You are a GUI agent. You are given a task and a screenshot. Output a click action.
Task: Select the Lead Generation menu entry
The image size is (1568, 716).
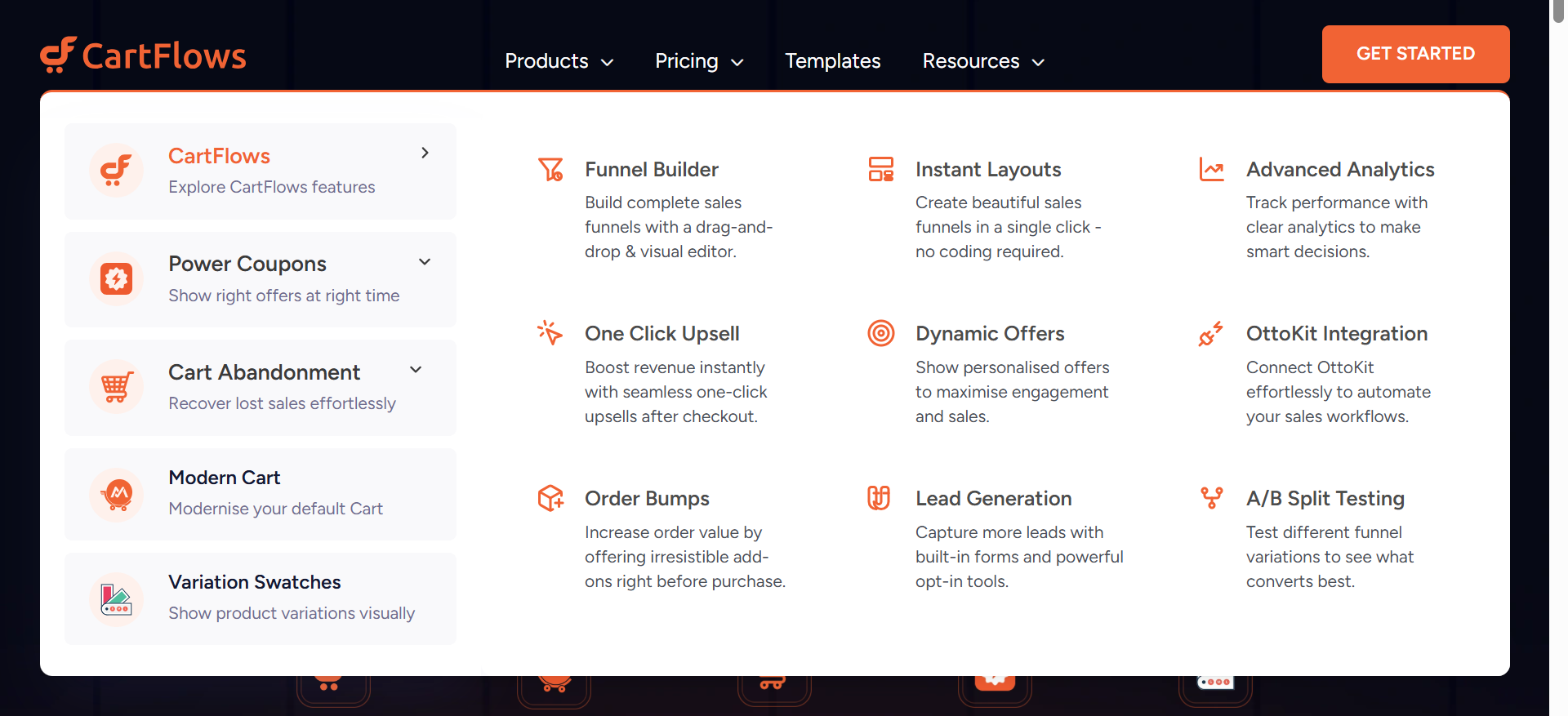click(993, 498)
